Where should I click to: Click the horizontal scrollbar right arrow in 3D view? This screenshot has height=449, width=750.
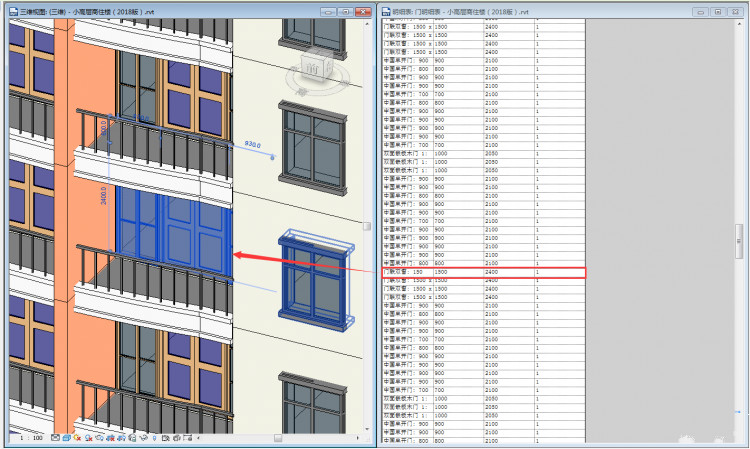click(358, 438)
